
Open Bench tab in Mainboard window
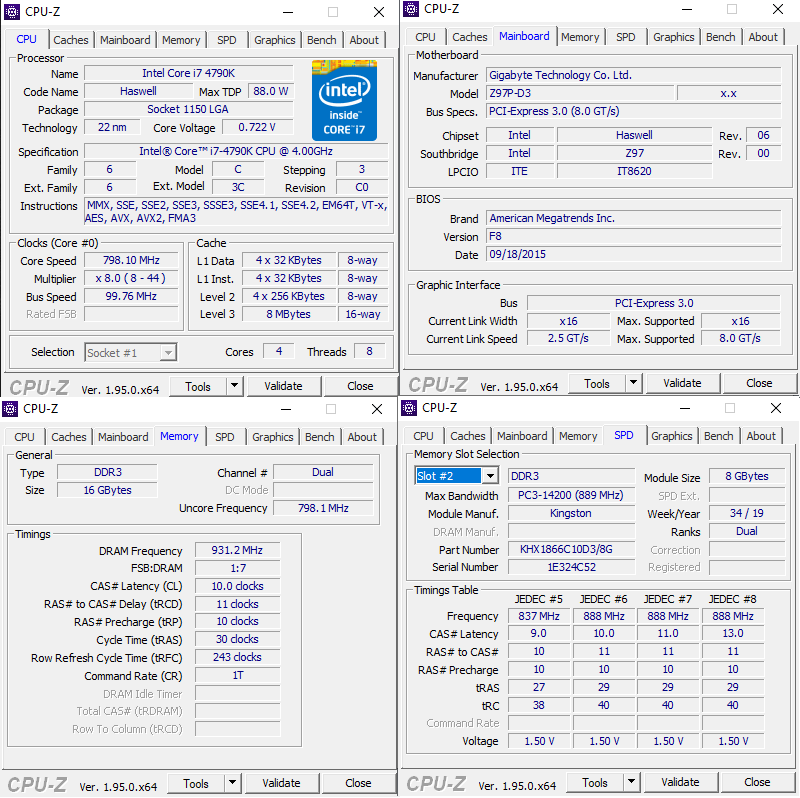pyautogui.click(x=720, y=37)
